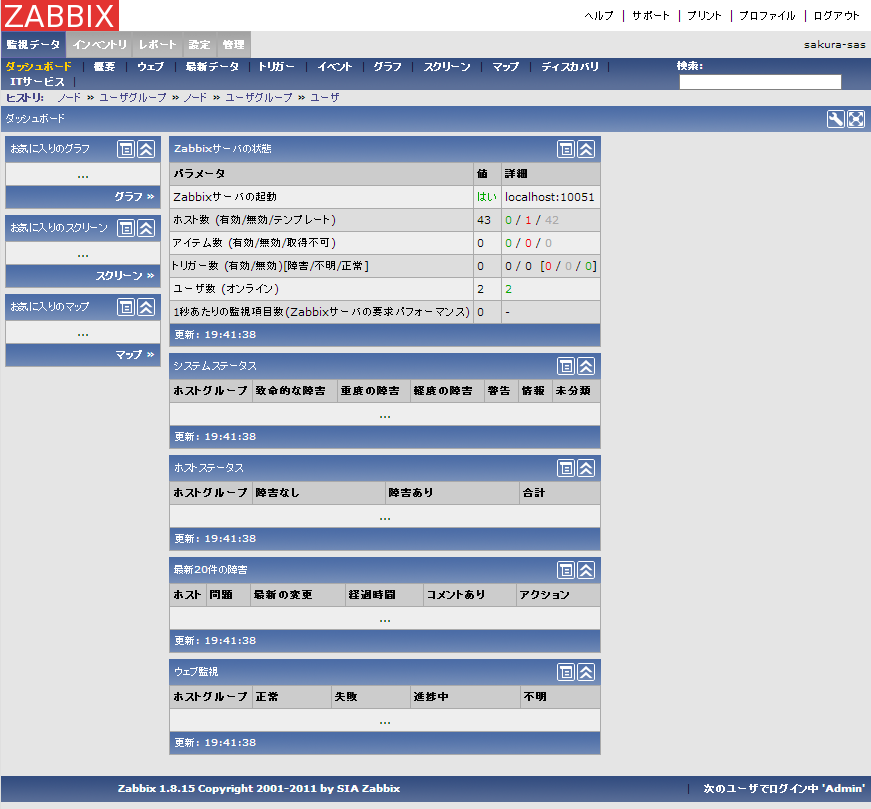Click the search input field
Viewport: 871px width, 809px height.
pos(760,82)
